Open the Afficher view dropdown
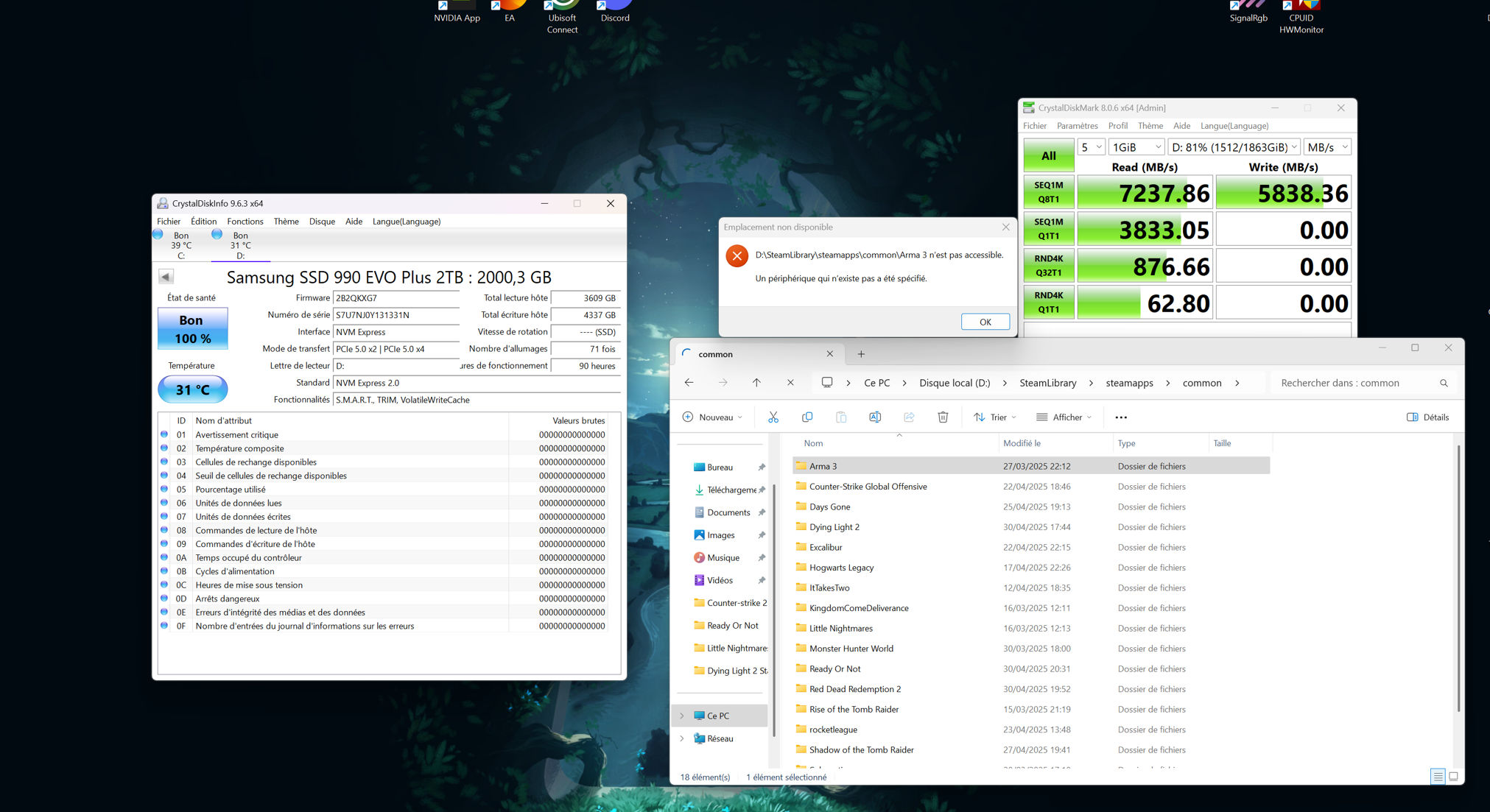This screenshot has height=812, width=1490. coord(1064,417)
